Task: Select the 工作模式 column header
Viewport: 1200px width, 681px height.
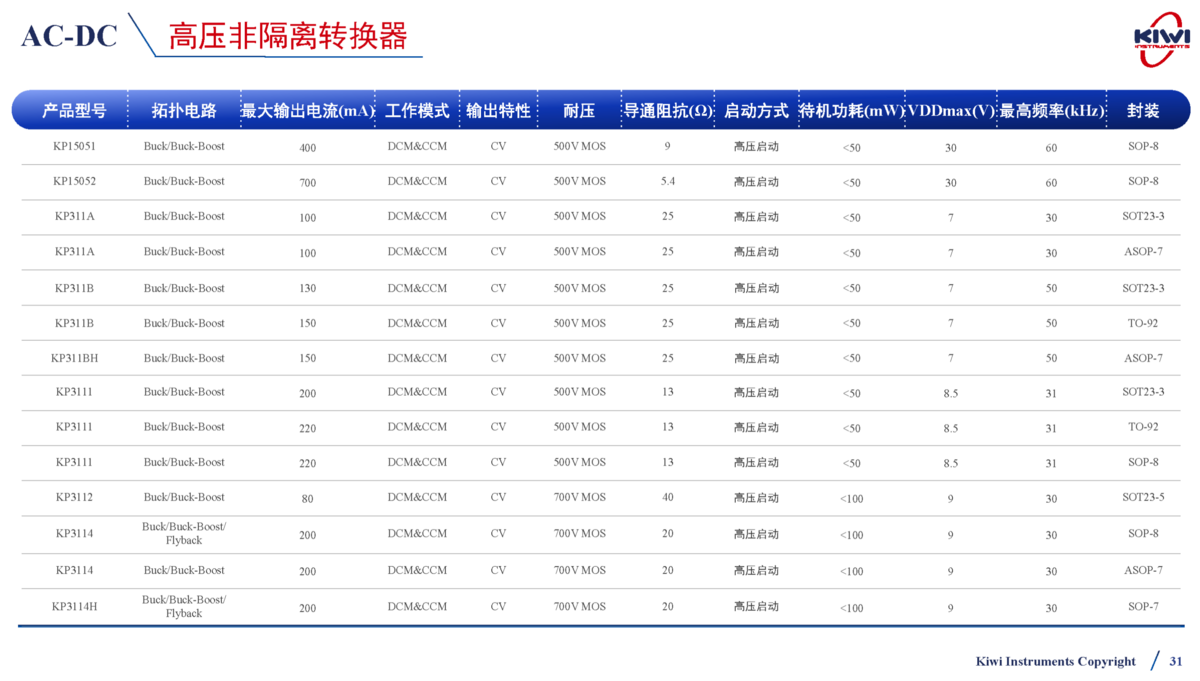Action: tap(417, 111)
